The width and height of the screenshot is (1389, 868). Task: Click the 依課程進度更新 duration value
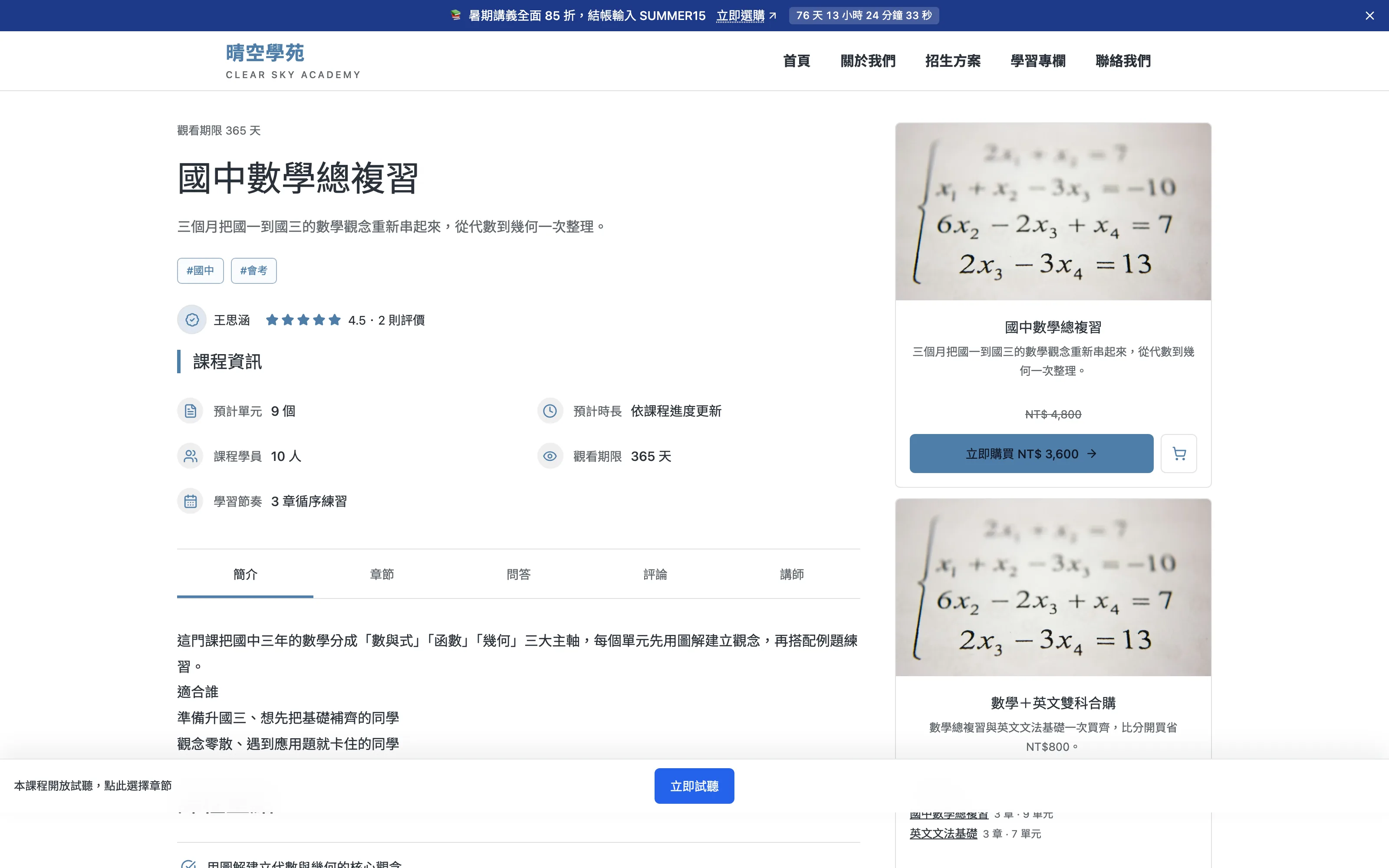(676, 411)
